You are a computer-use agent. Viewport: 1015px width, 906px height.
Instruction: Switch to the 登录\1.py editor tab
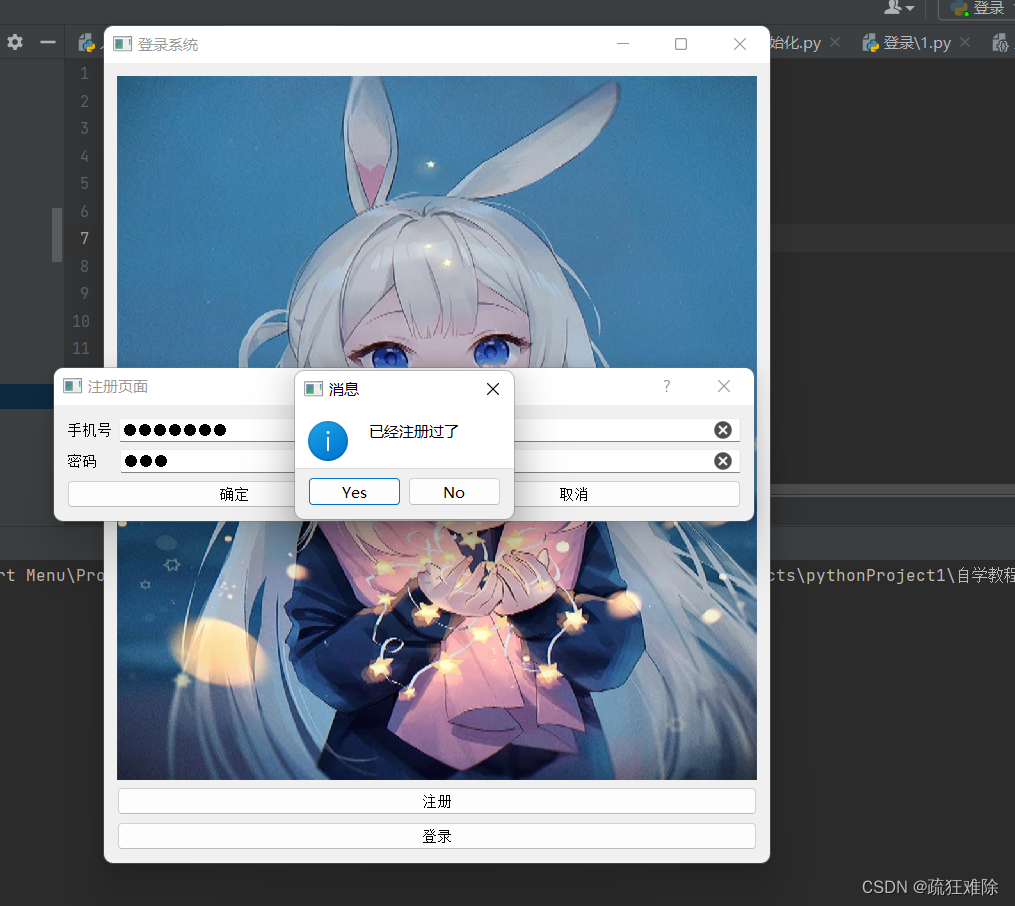click(917, 43)
